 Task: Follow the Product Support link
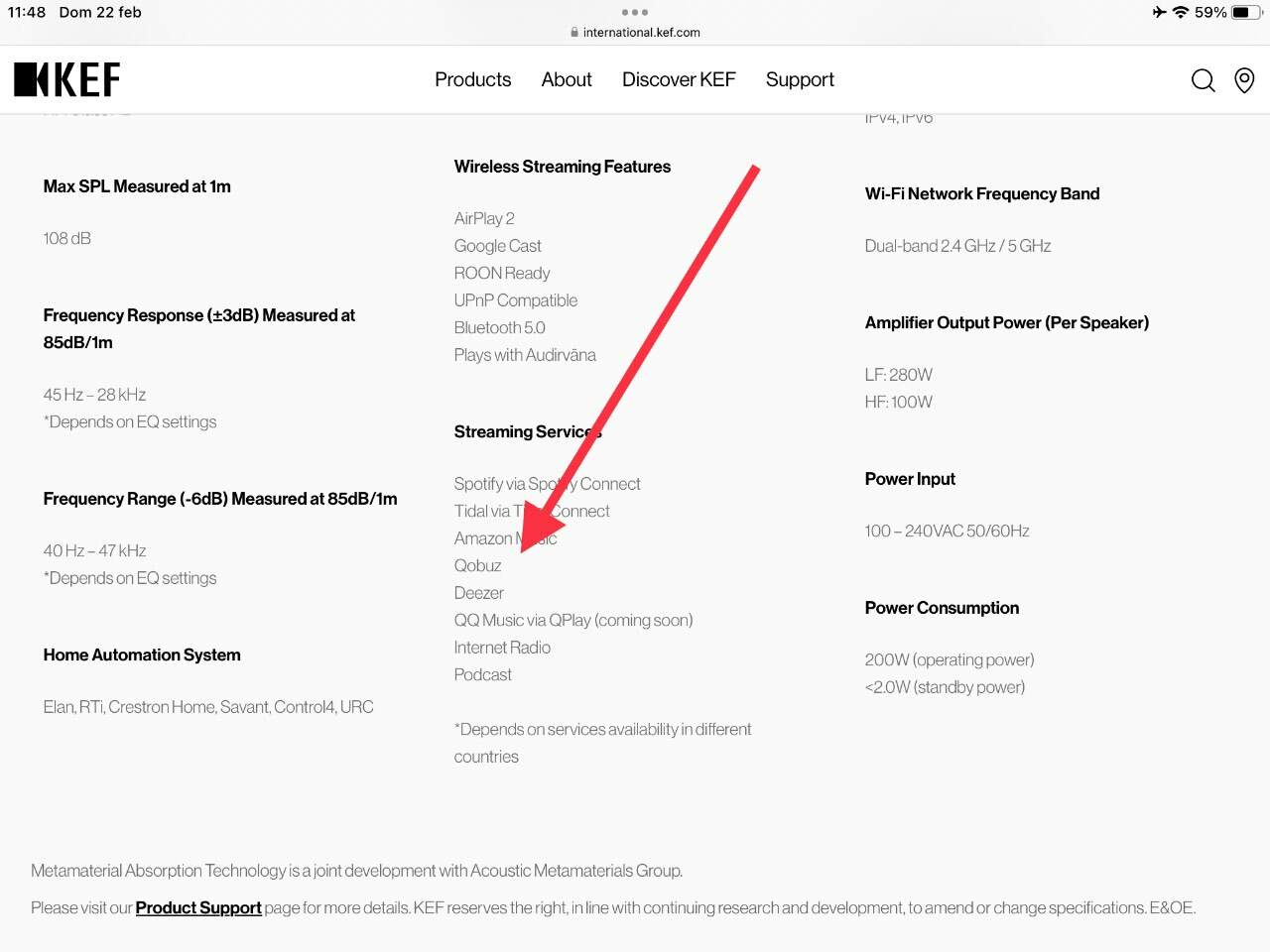click(198, 907)
